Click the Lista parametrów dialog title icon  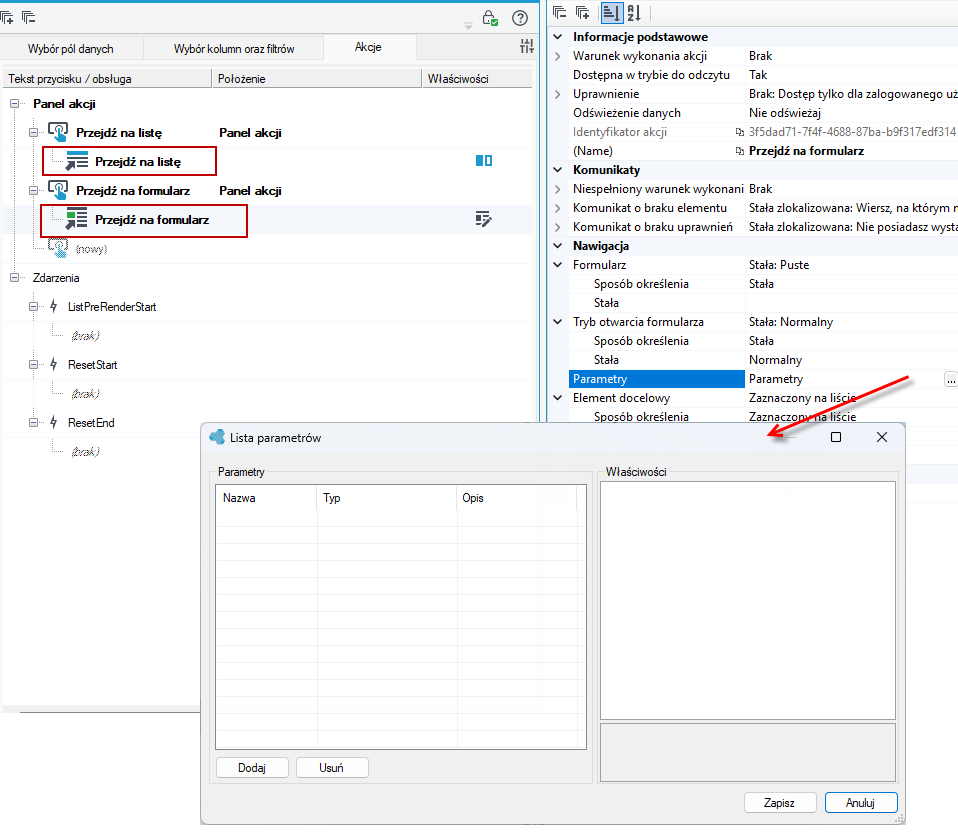[217, 437]
